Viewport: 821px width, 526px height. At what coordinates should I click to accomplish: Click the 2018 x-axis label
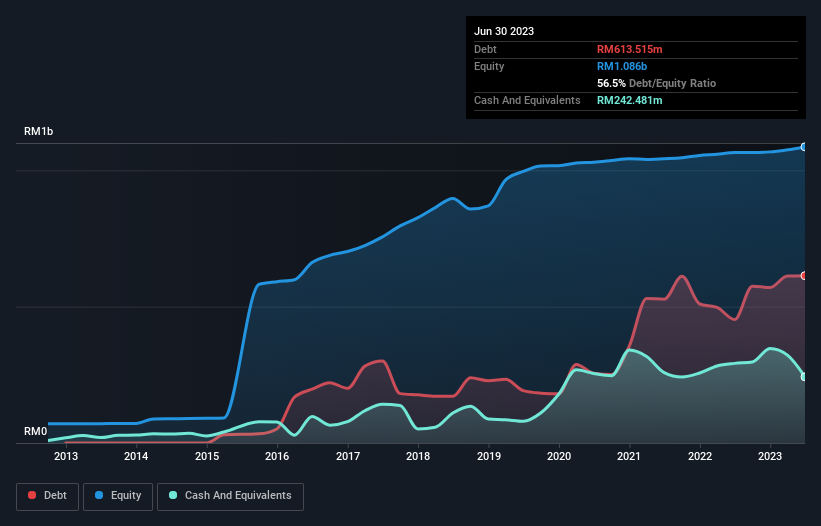tap(418, 456)
